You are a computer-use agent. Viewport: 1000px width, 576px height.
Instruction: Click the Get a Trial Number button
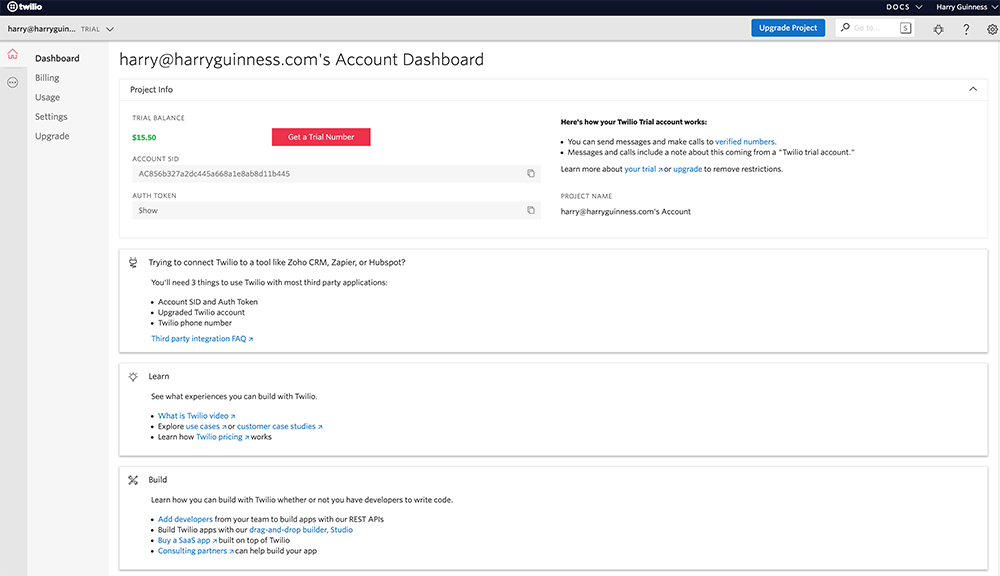click(x=321, y=137)
